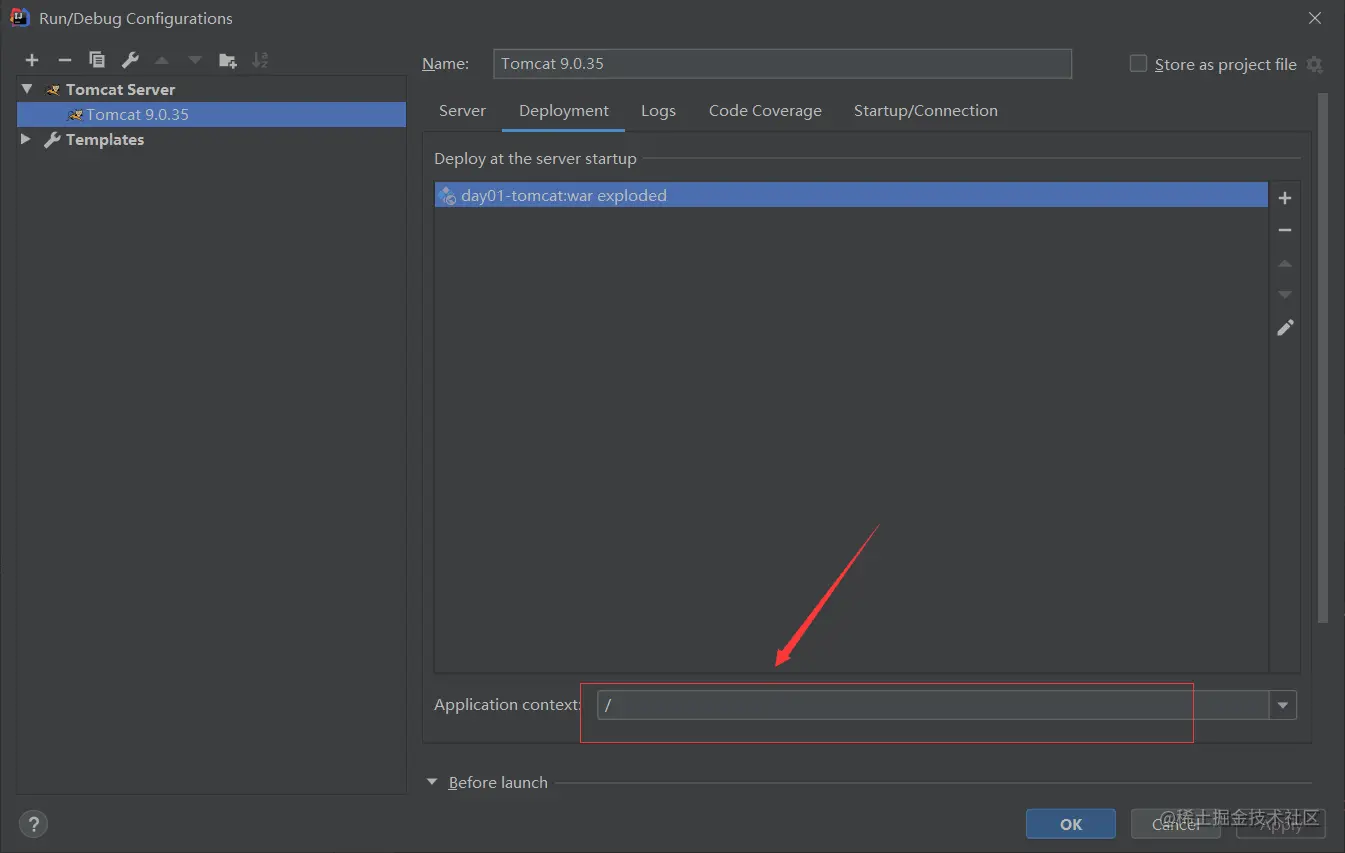Click the Cancel button
1345x853 pixels.
1176,824
